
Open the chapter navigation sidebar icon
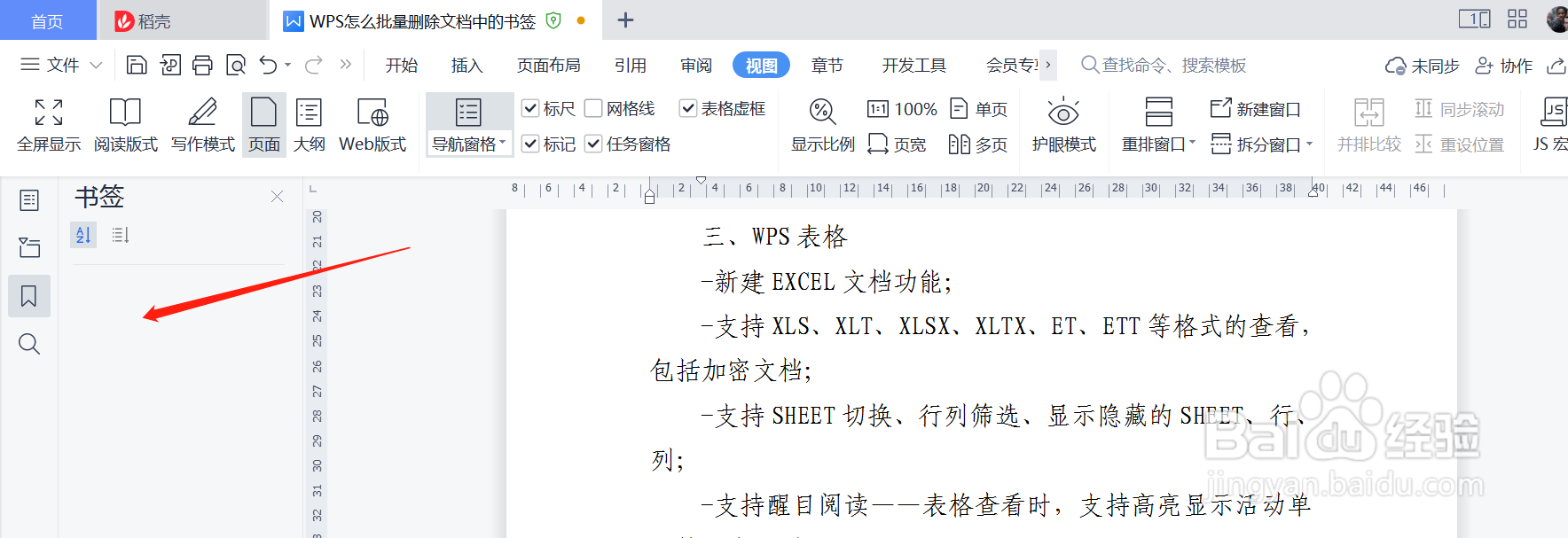click(29, 247)
